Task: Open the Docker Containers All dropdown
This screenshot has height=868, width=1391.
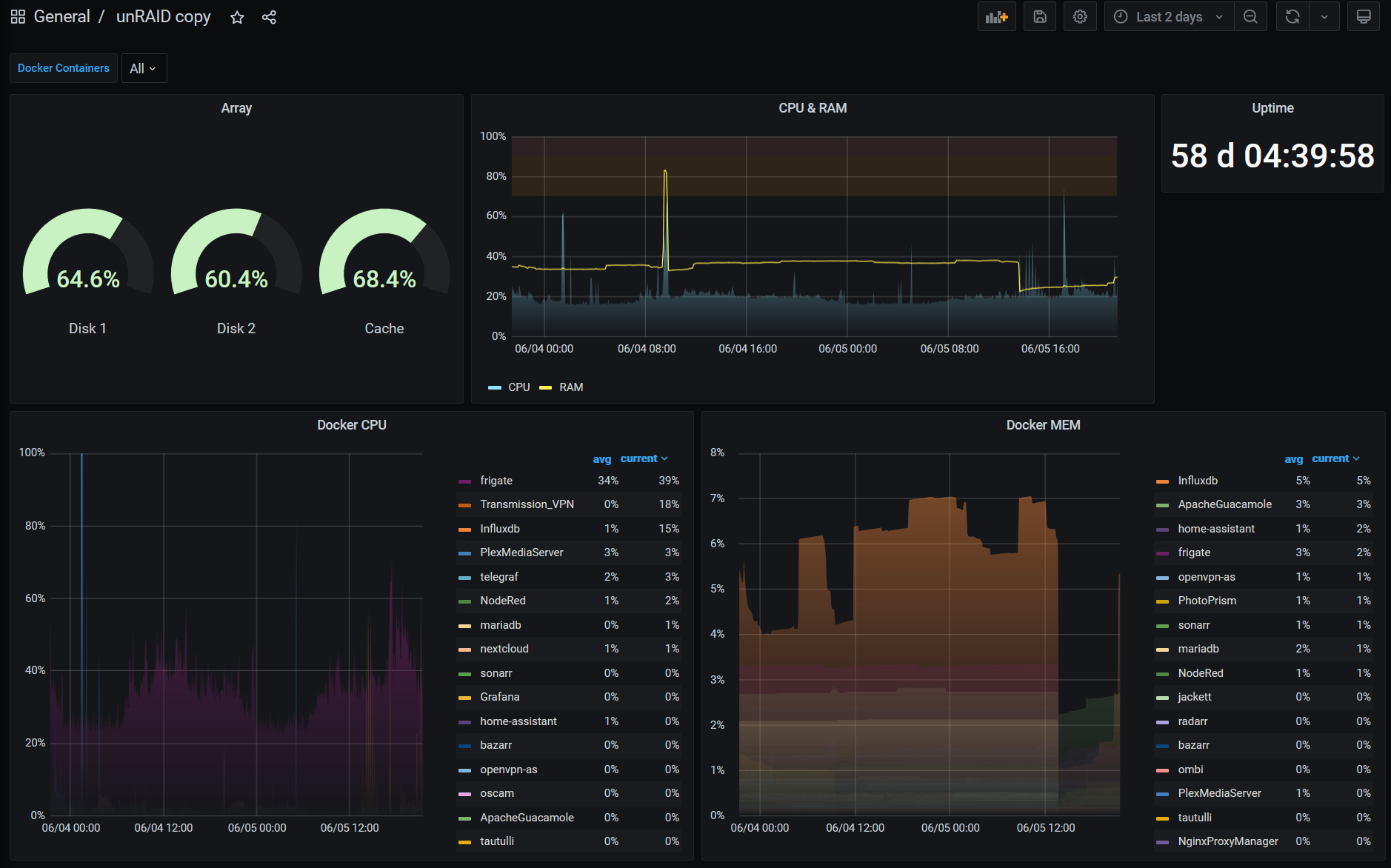Action: 144,68
